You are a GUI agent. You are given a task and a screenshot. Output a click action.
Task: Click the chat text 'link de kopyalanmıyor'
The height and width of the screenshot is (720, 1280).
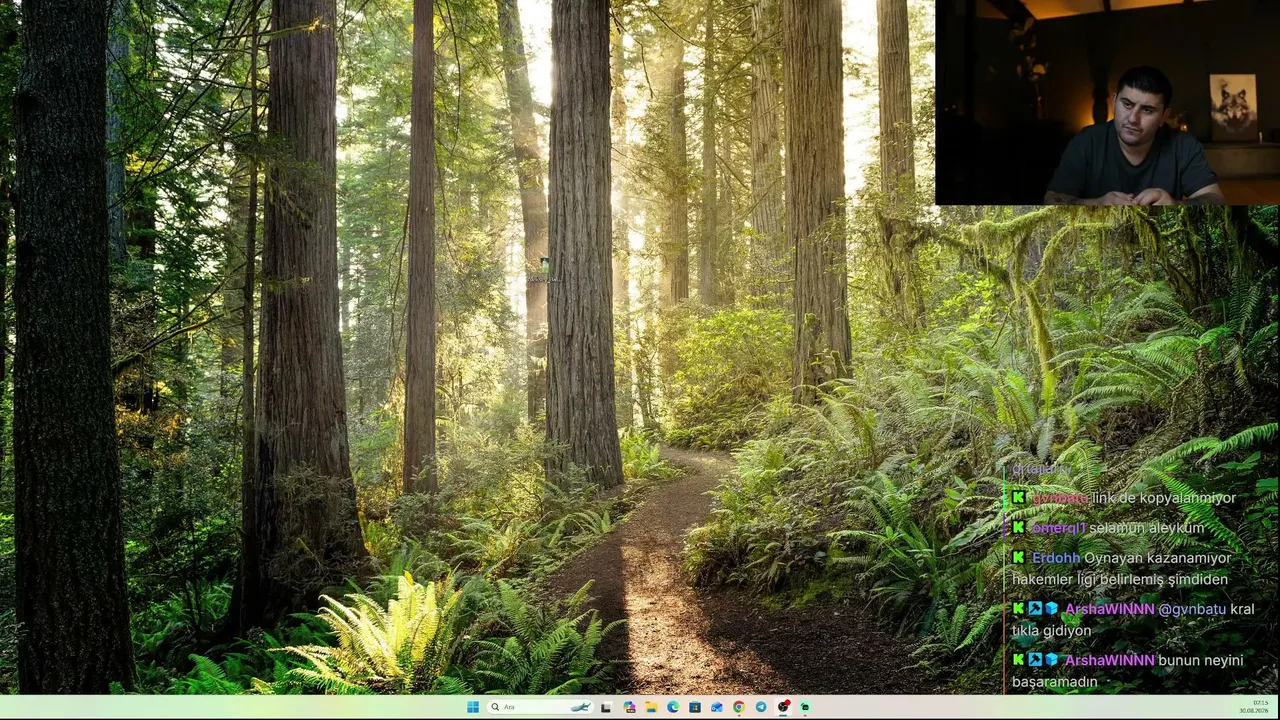(1164, 498)
